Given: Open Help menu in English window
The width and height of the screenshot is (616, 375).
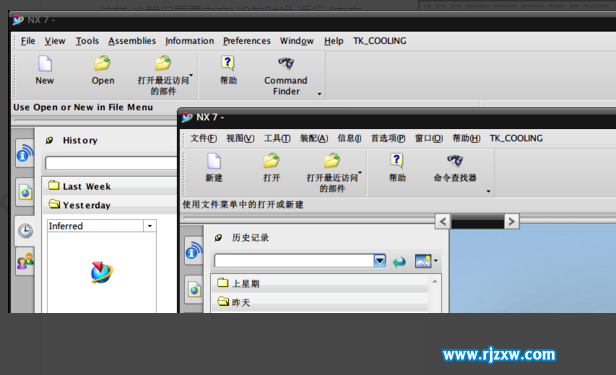Looking at the screenshot, I should [334, 41].
